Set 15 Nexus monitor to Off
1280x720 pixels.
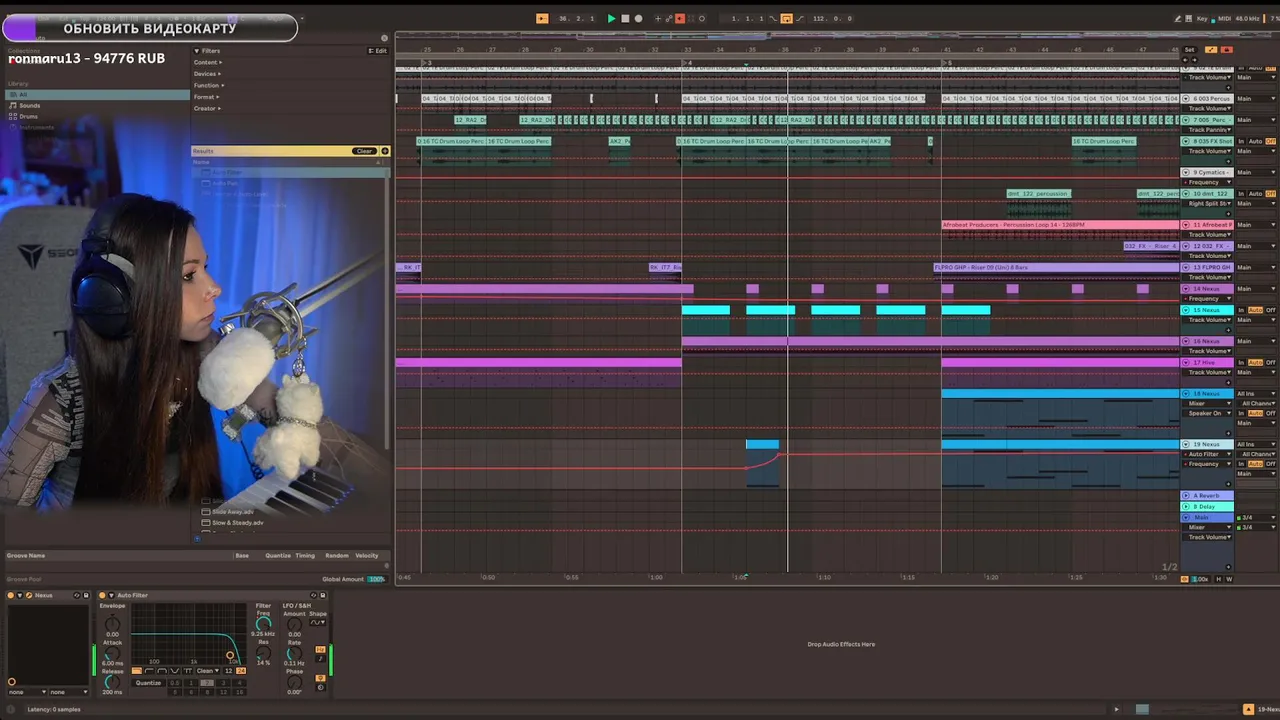point(1271,310)
